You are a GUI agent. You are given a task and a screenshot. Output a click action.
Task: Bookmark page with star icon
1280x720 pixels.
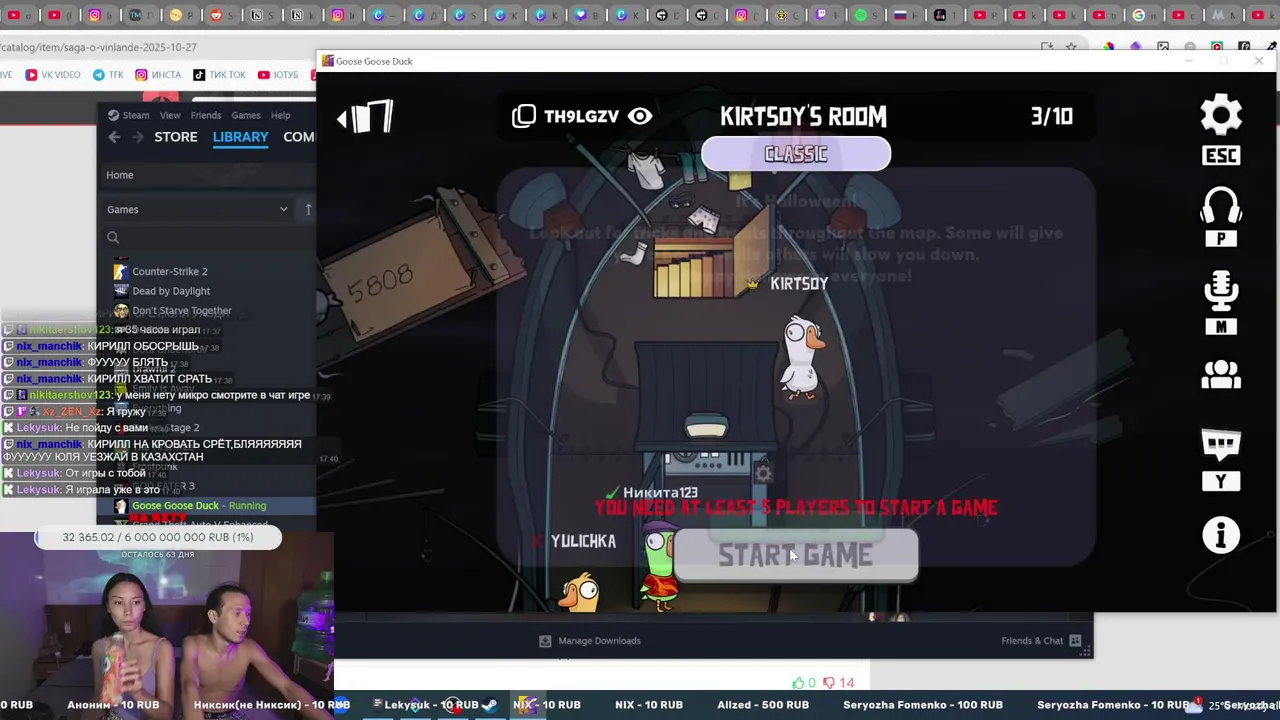tap(1071, 47)
